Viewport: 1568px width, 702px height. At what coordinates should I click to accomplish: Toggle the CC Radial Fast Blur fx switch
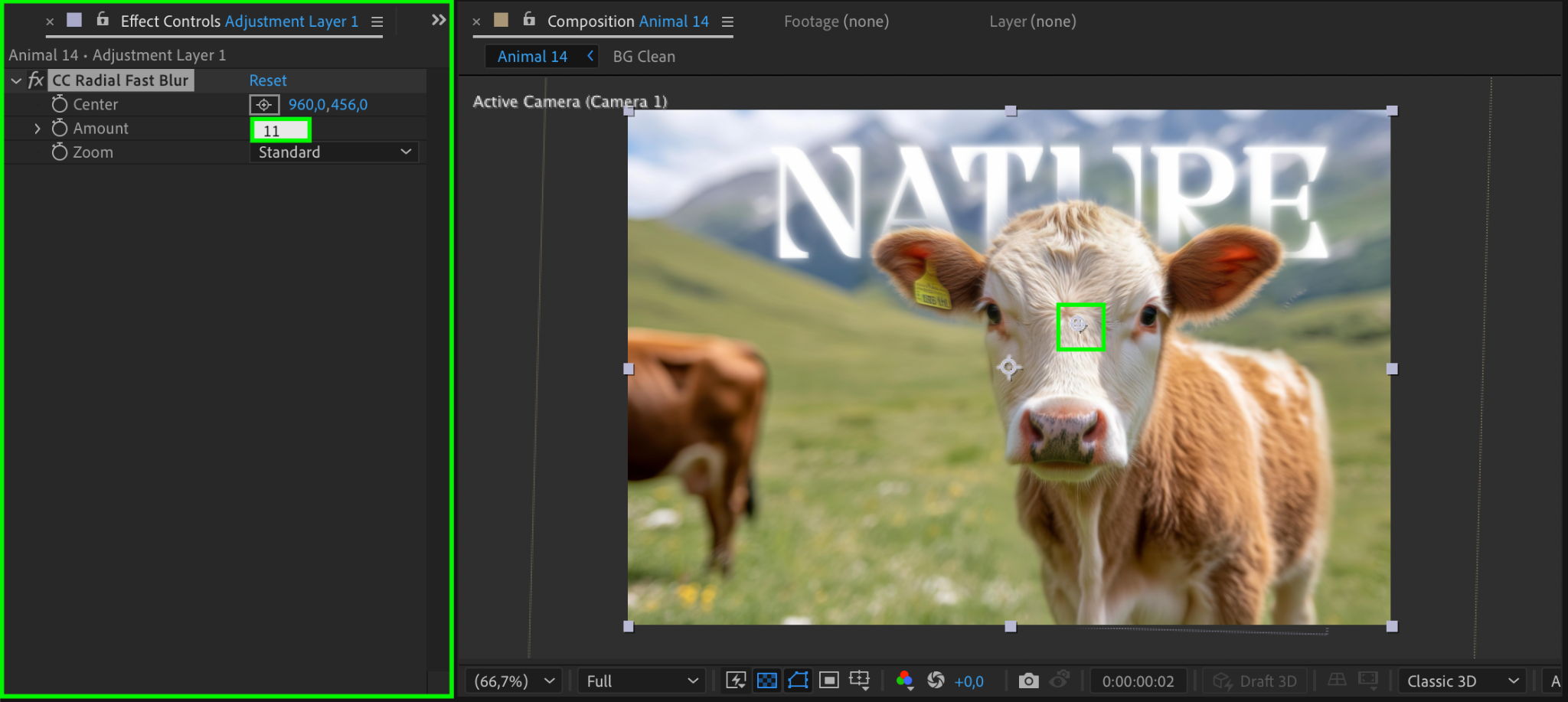(36, 80)
